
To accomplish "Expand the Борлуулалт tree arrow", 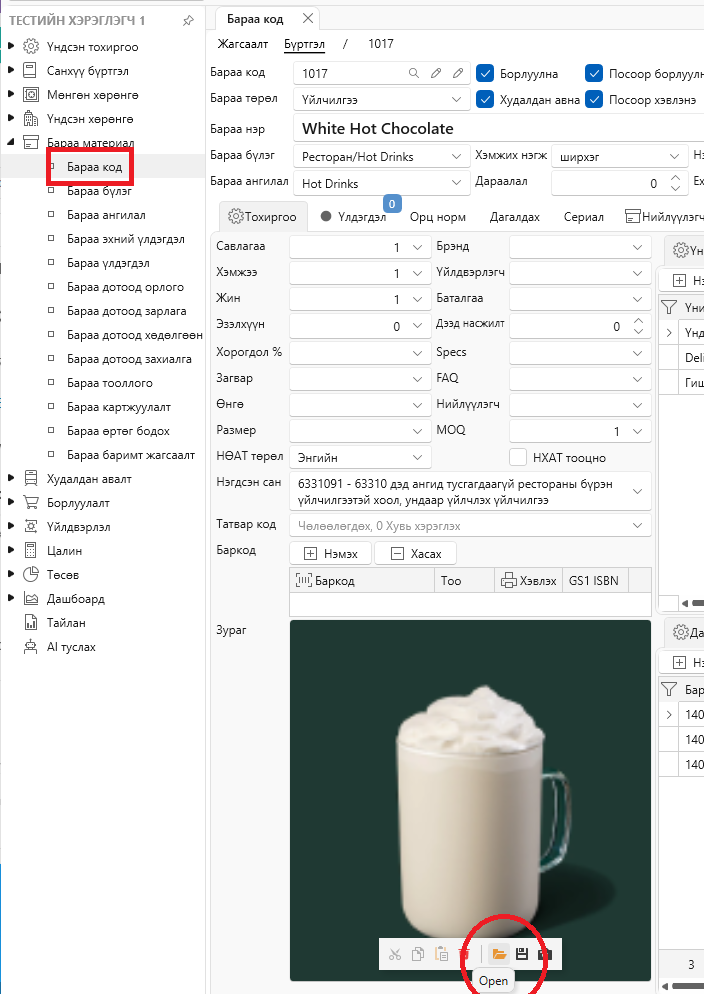I will (11, 503).
